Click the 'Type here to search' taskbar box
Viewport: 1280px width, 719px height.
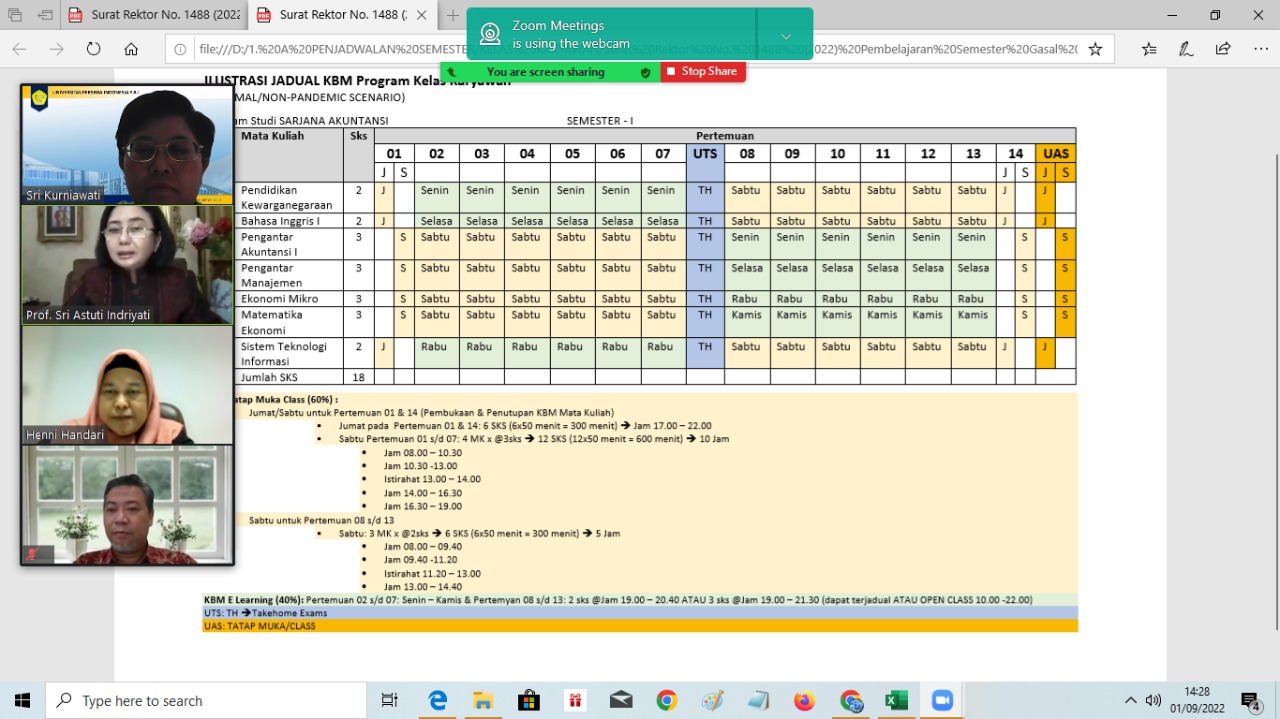click(206, 700)
